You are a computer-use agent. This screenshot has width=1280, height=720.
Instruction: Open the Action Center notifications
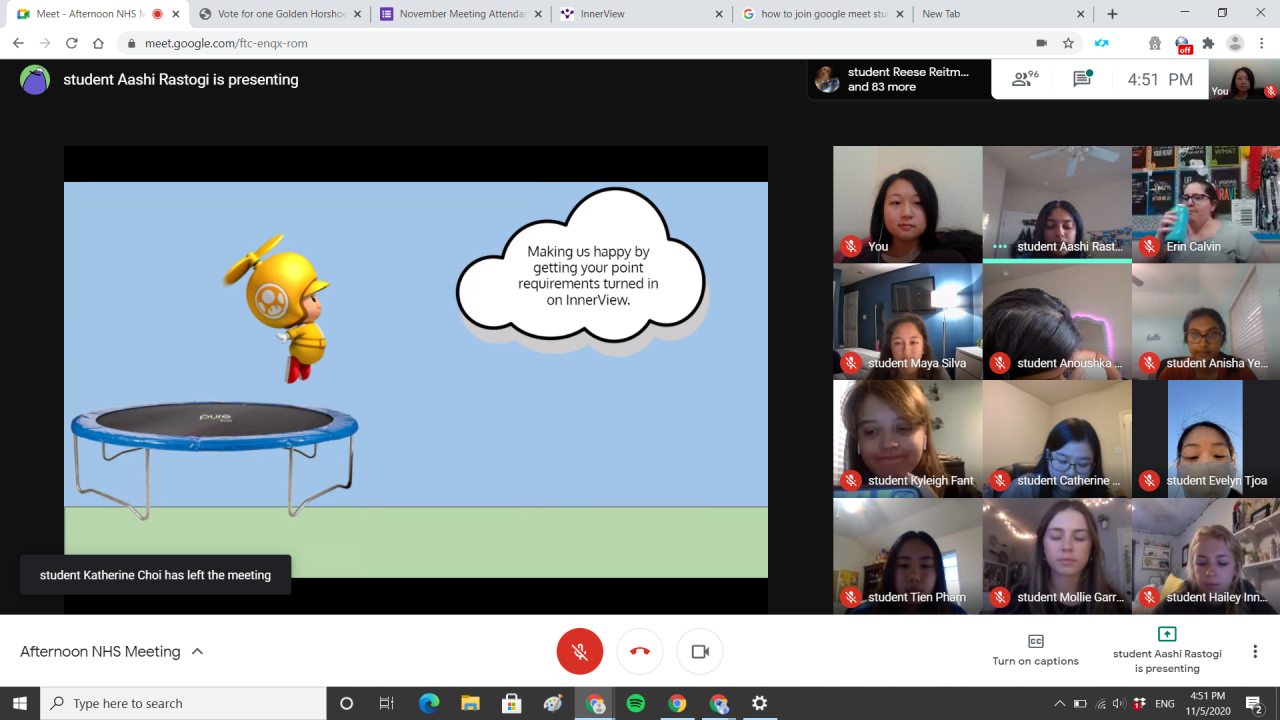click(1253, 703)
